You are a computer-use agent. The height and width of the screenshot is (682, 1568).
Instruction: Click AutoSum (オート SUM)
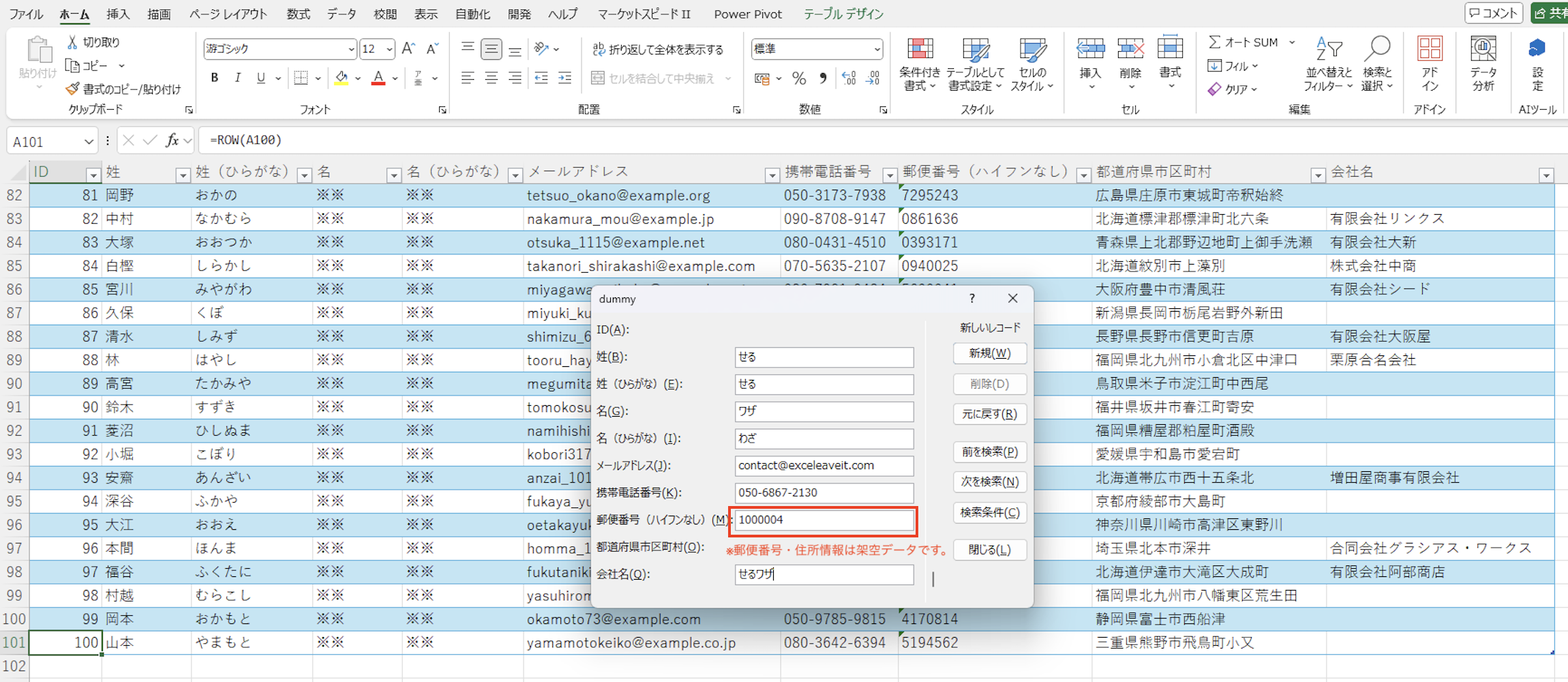point(1243,42)
